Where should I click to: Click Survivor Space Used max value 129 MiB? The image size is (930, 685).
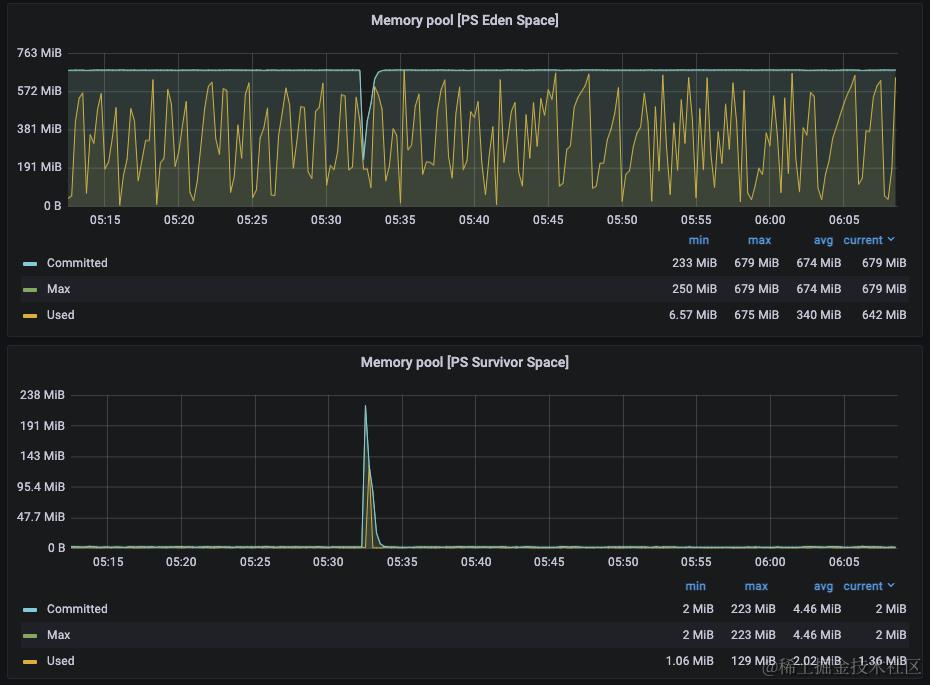[753, 661]
